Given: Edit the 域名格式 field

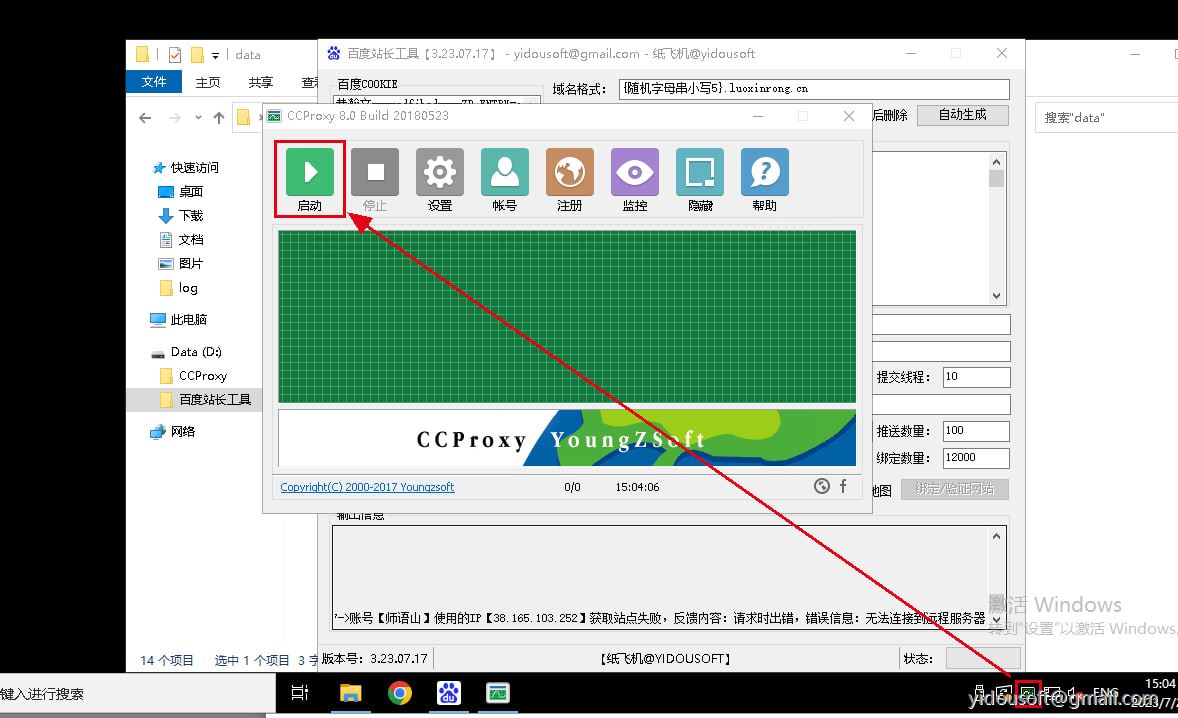Looking at the screenshot, I should [814, 89].
